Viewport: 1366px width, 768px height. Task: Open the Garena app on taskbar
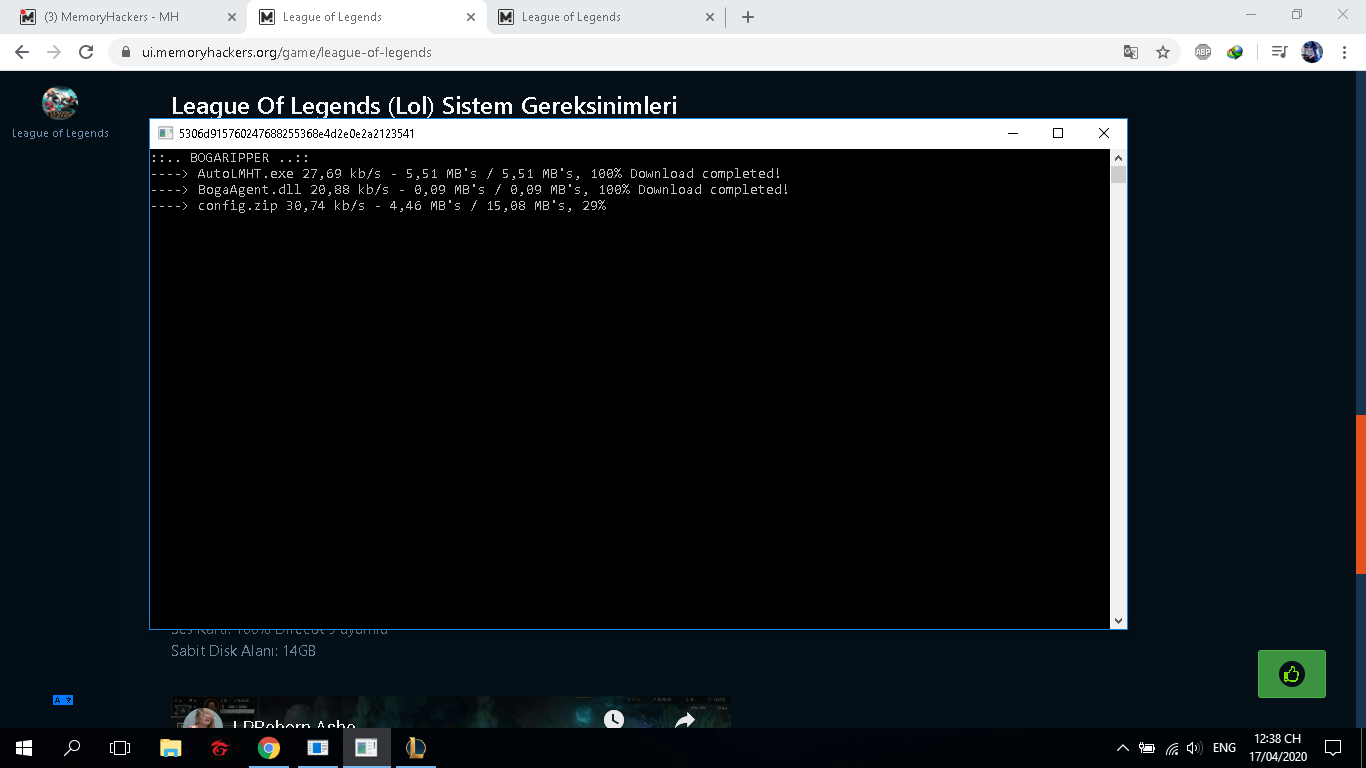[220, 747]
